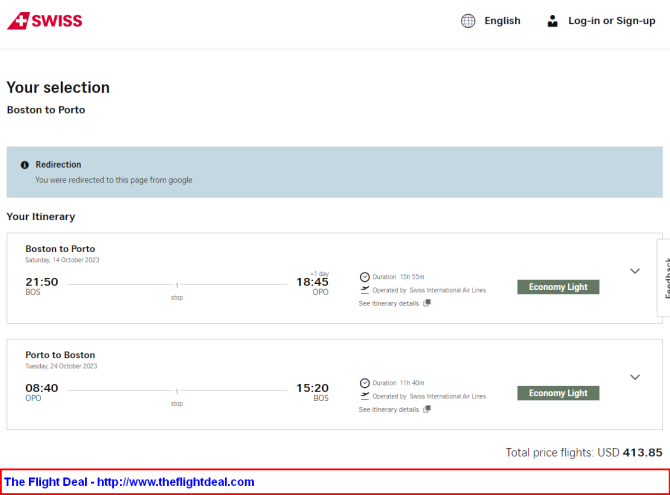This screenshot has height=495, width=670.
Task: Expand the Porto to Boston flight details
Action: pyautogui.click(x=635, y=377)
